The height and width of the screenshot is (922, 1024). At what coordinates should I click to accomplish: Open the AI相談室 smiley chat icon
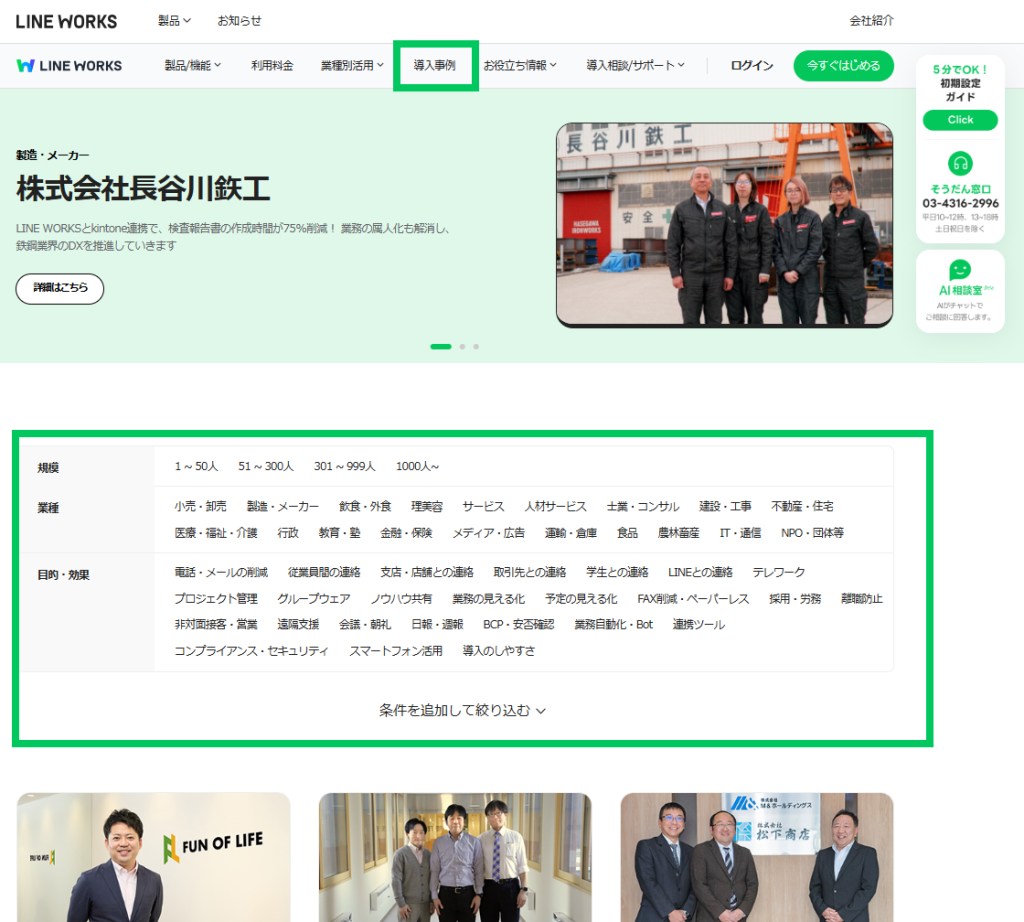click(960, 270)
